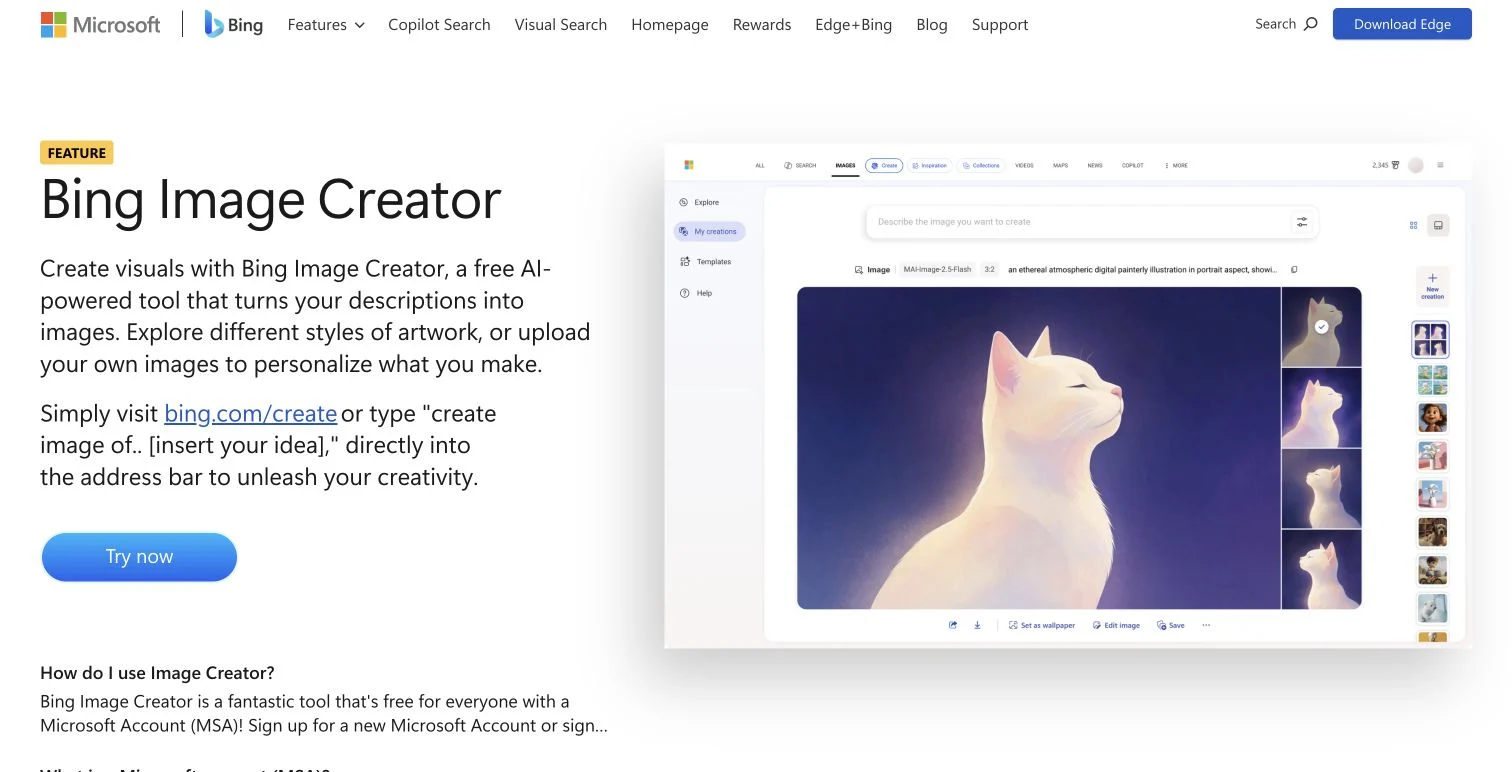The image size is (1512, 772).
Task: Expand the 'How do I use Image Creator?' question
Action: point(157,672)
